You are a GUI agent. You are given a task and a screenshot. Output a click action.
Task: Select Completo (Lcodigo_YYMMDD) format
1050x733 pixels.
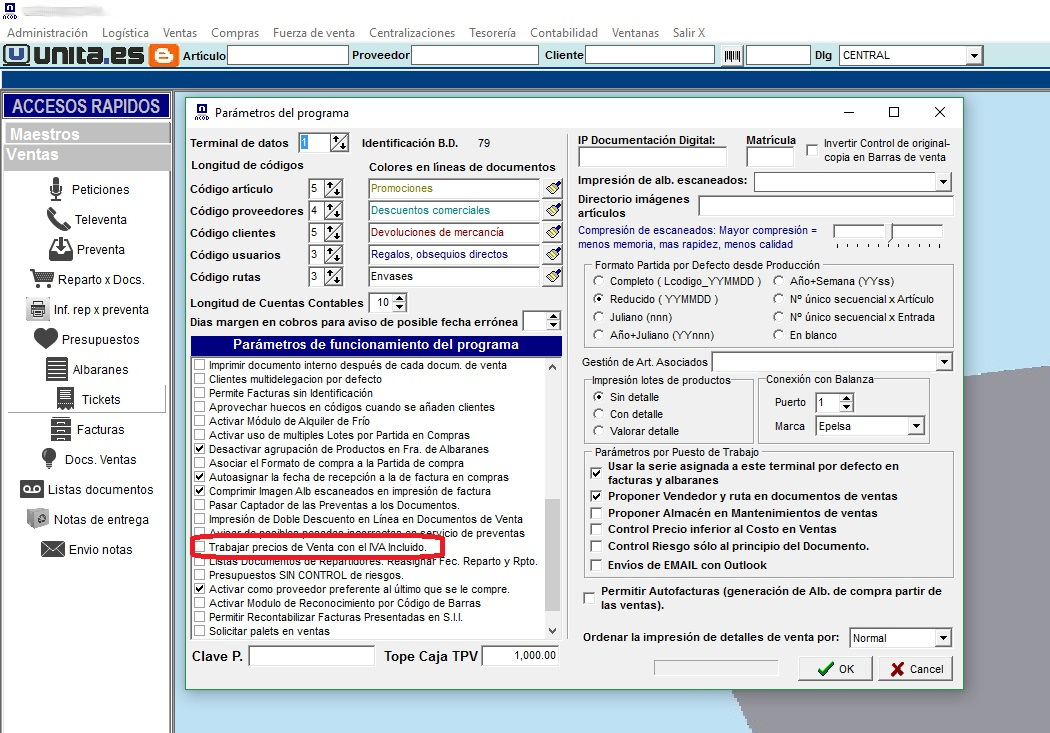(598, 281)
